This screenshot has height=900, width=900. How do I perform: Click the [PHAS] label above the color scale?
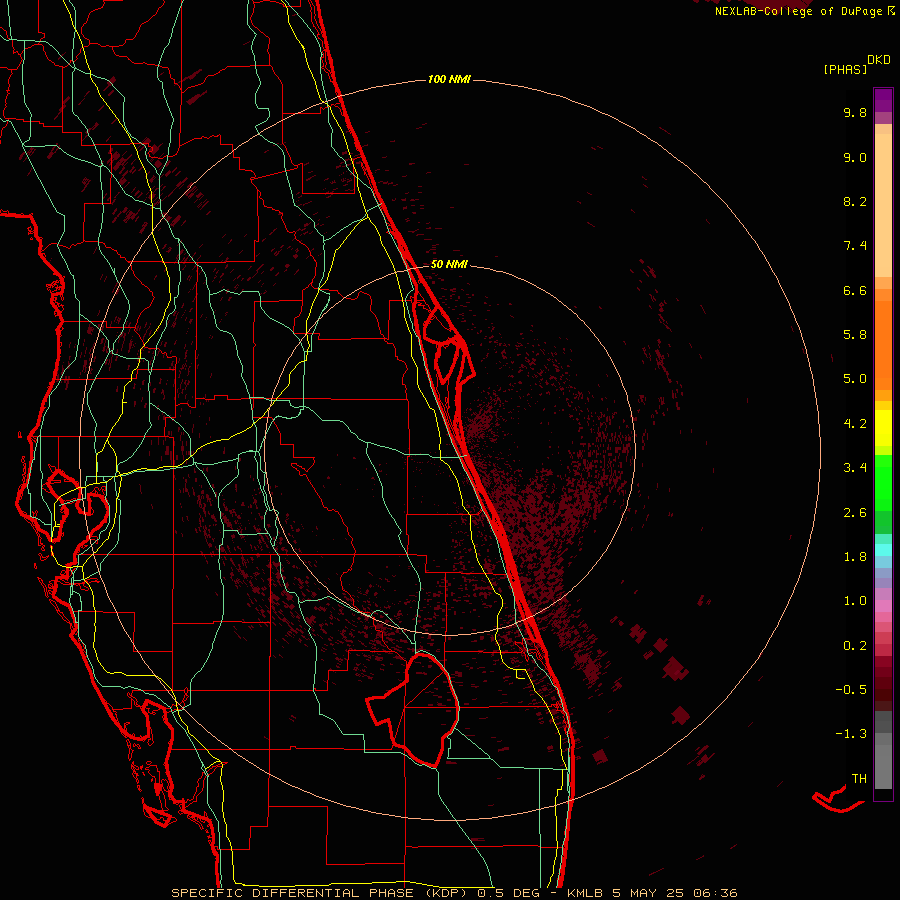coord(845,69)
